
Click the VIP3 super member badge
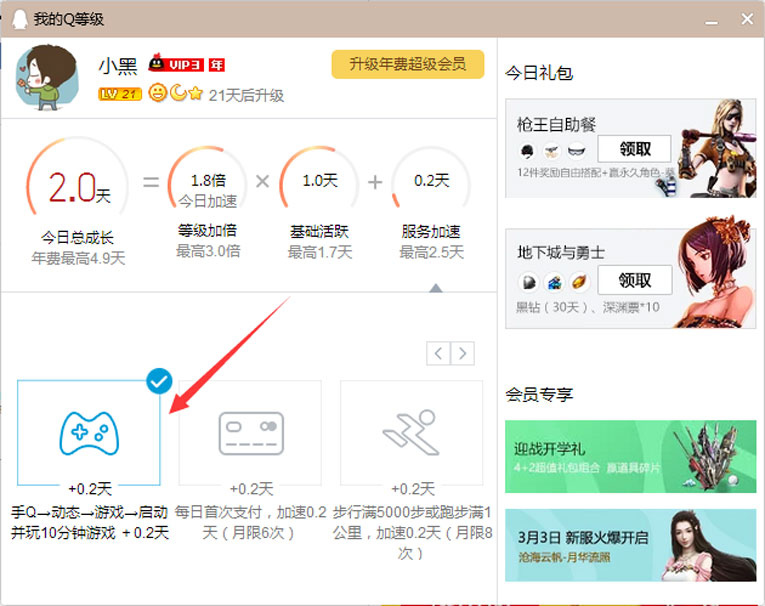coord(176,64)
